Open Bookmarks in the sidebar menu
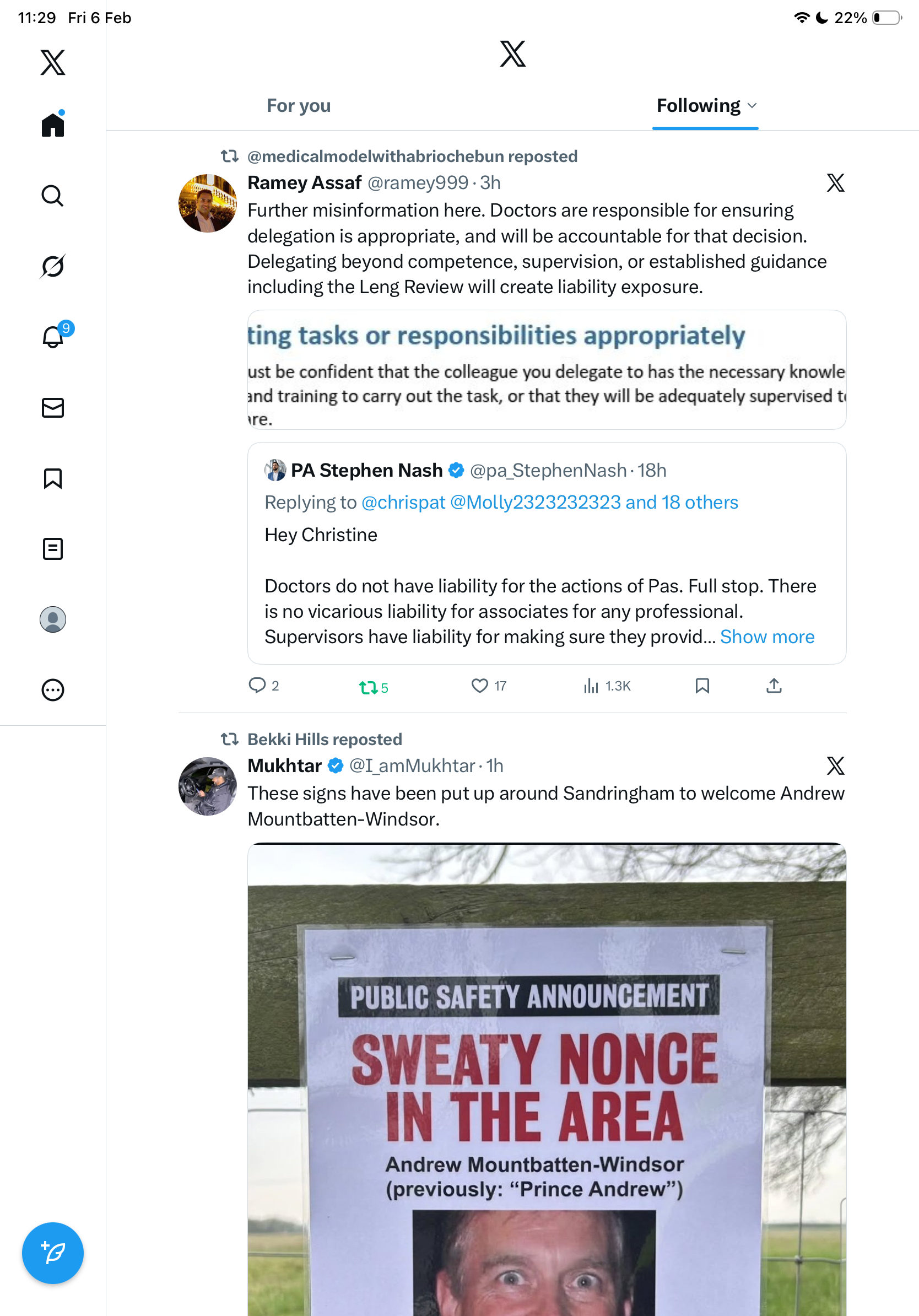The height and width of the screenshot is (1316, 919). (53, 478)
